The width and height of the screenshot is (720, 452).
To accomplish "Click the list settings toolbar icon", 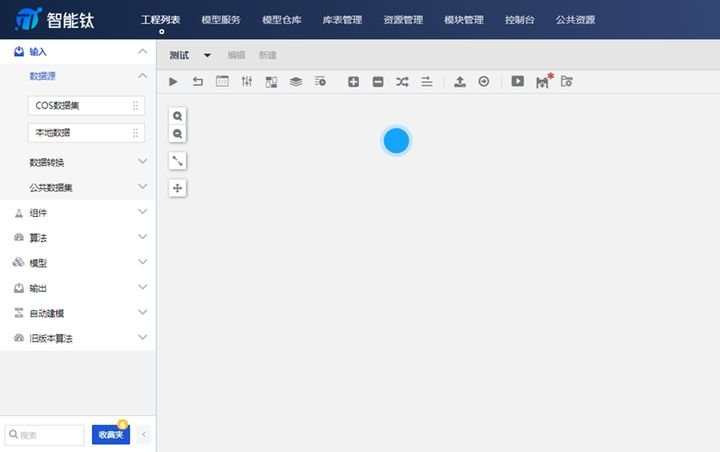I will 321,81.
